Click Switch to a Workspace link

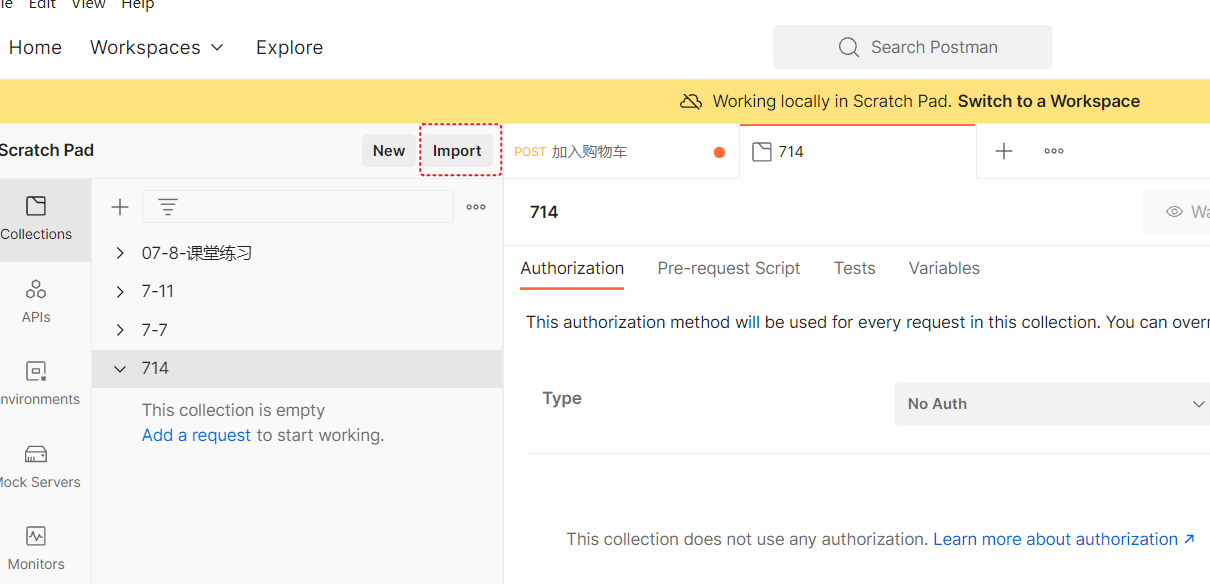coord(1049,101)
